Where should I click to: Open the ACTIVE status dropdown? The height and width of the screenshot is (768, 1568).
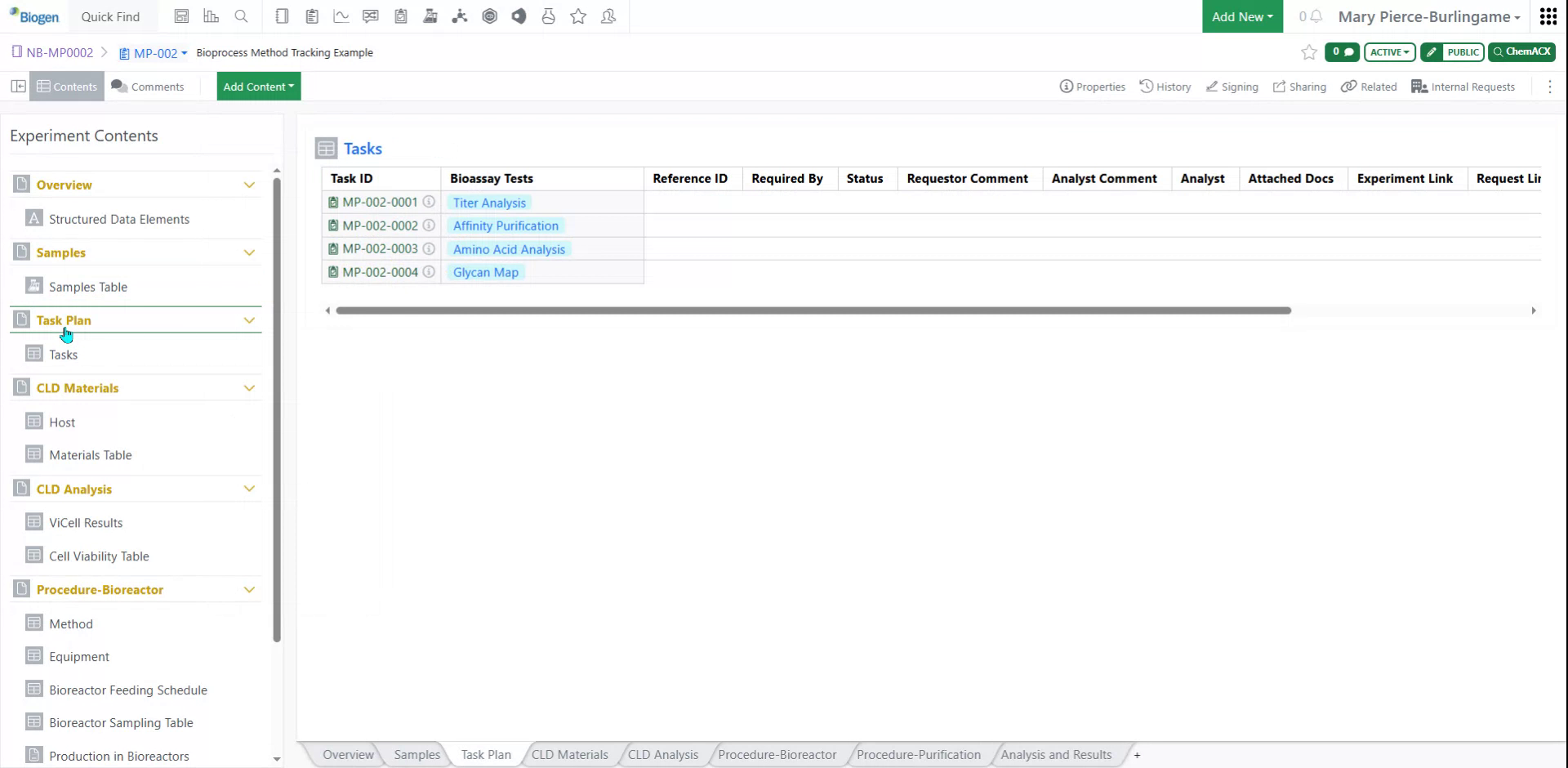1389,51
